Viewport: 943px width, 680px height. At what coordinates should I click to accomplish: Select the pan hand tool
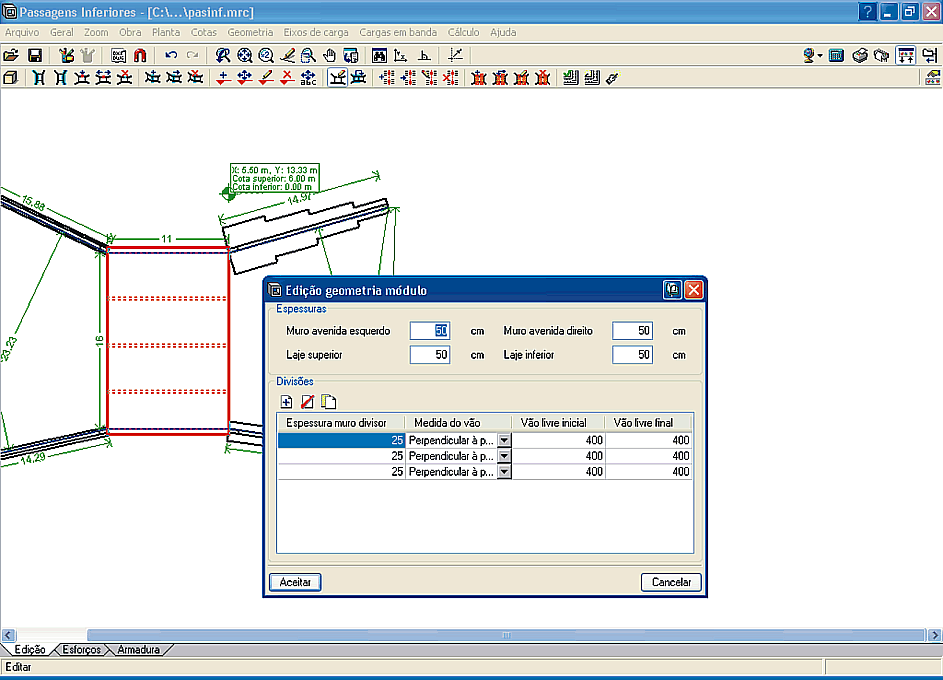click(329, 55)
